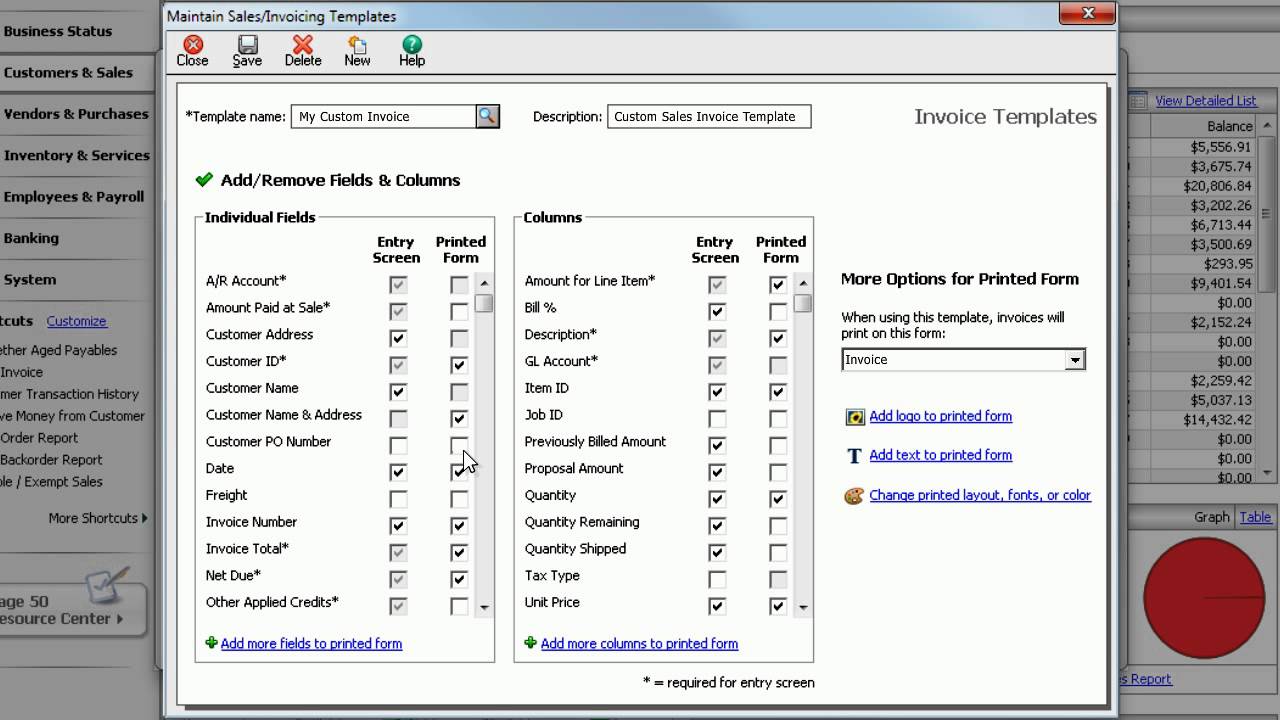Click the grid icon beside View Detailed List
Viewport: 1280px width, 720px height.
coord(1138,101)
